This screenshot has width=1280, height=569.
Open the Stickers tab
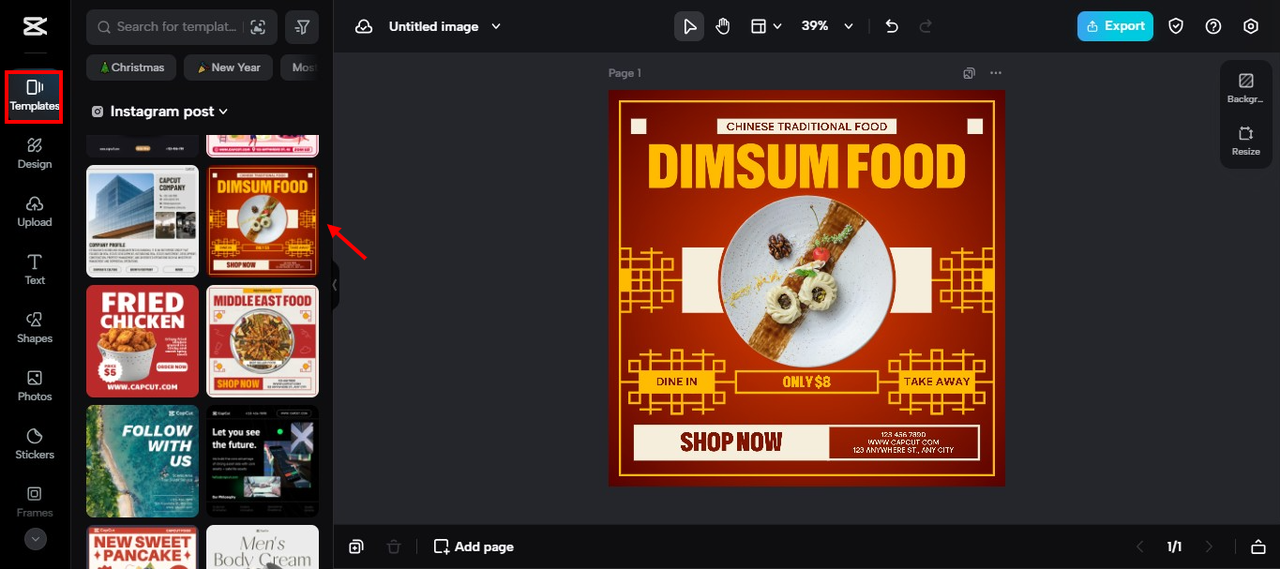pos(34,444)
